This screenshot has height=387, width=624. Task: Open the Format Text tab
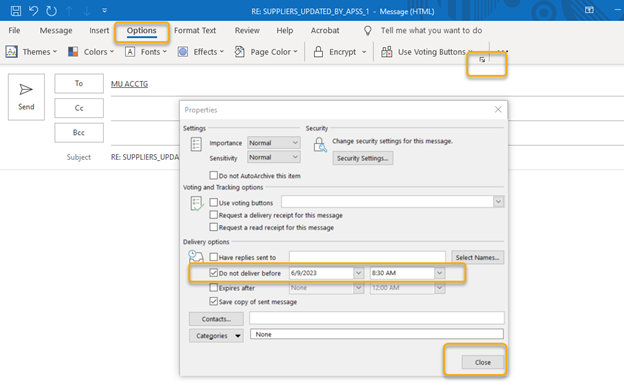click(x=195, y=30)
